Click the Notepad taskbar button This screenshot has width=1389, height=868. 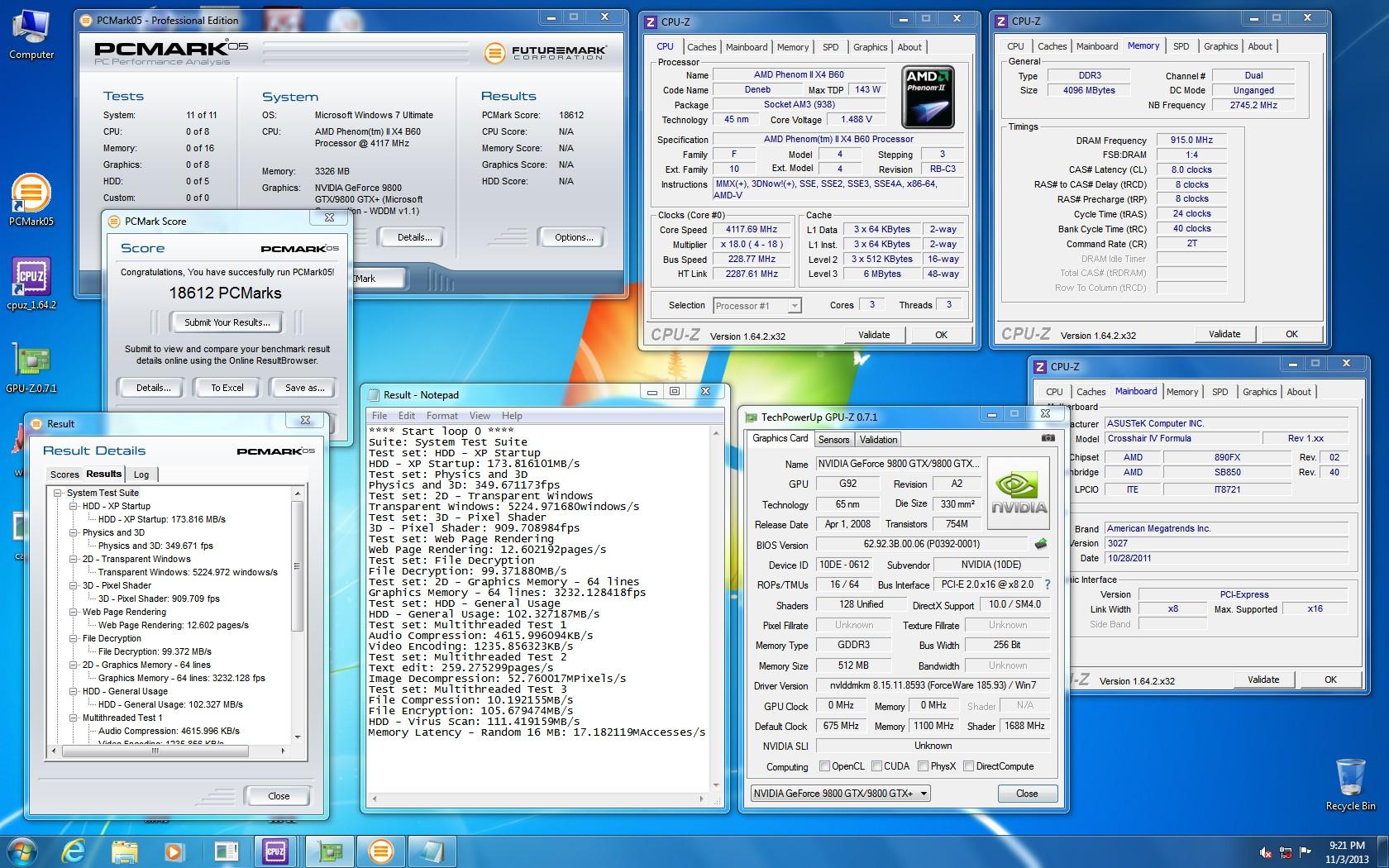(x=432, y=851)
